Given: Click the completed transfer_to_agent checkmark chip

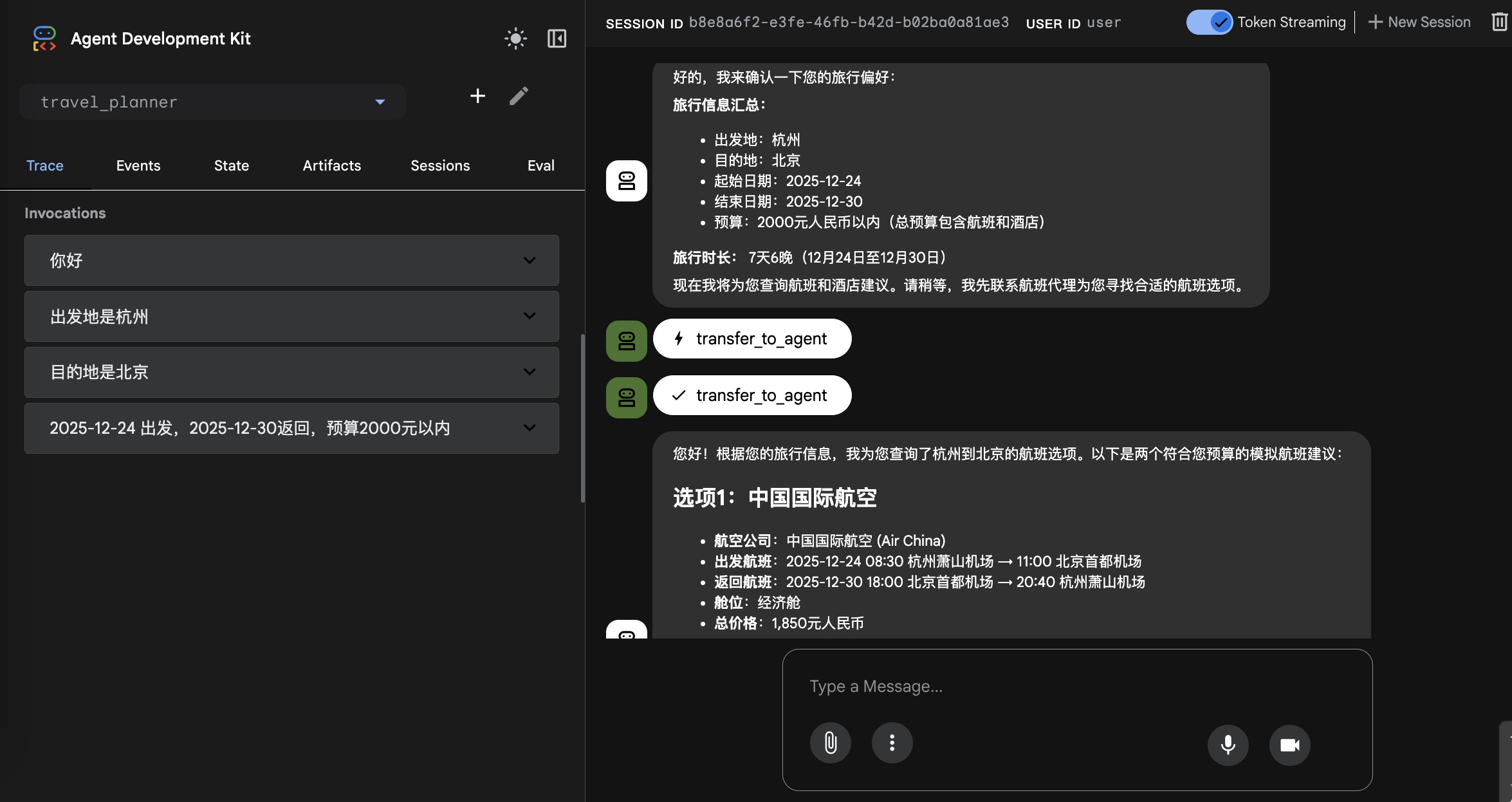Looking at the screenshot, I should [751, 395].
